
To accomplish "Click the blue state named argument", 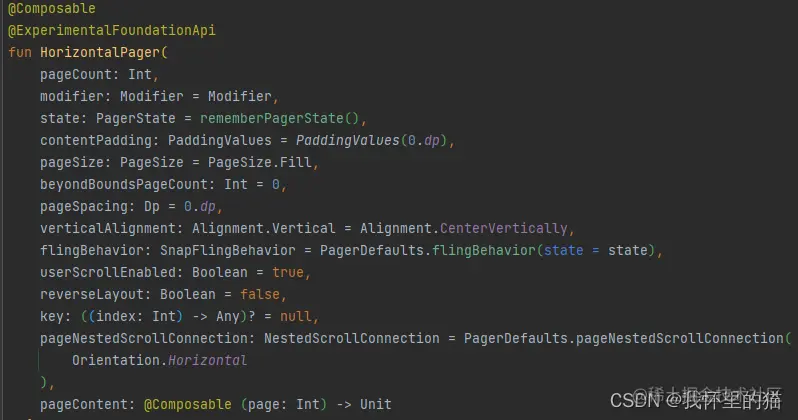I will click(563, 250).
